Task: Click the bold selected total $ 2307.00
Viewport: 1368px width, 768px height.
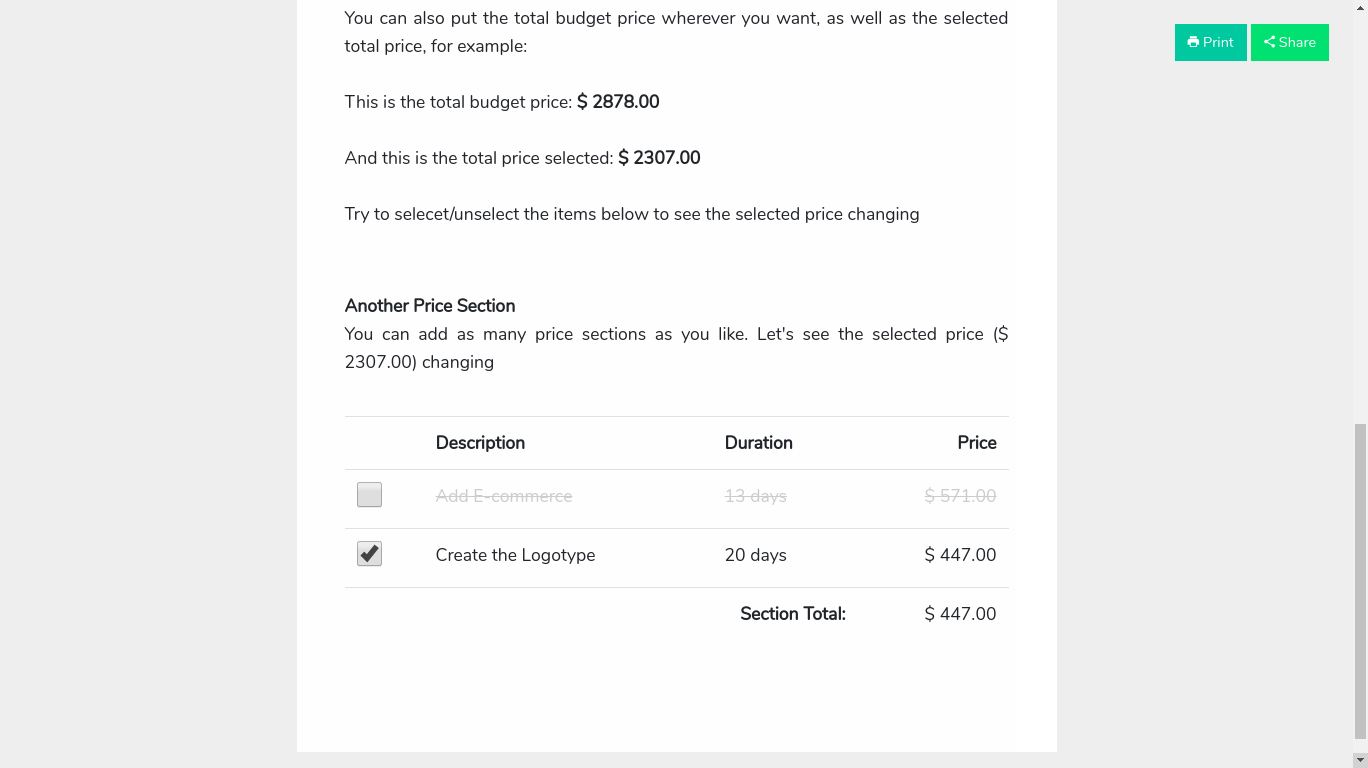Action: (659, 158)
